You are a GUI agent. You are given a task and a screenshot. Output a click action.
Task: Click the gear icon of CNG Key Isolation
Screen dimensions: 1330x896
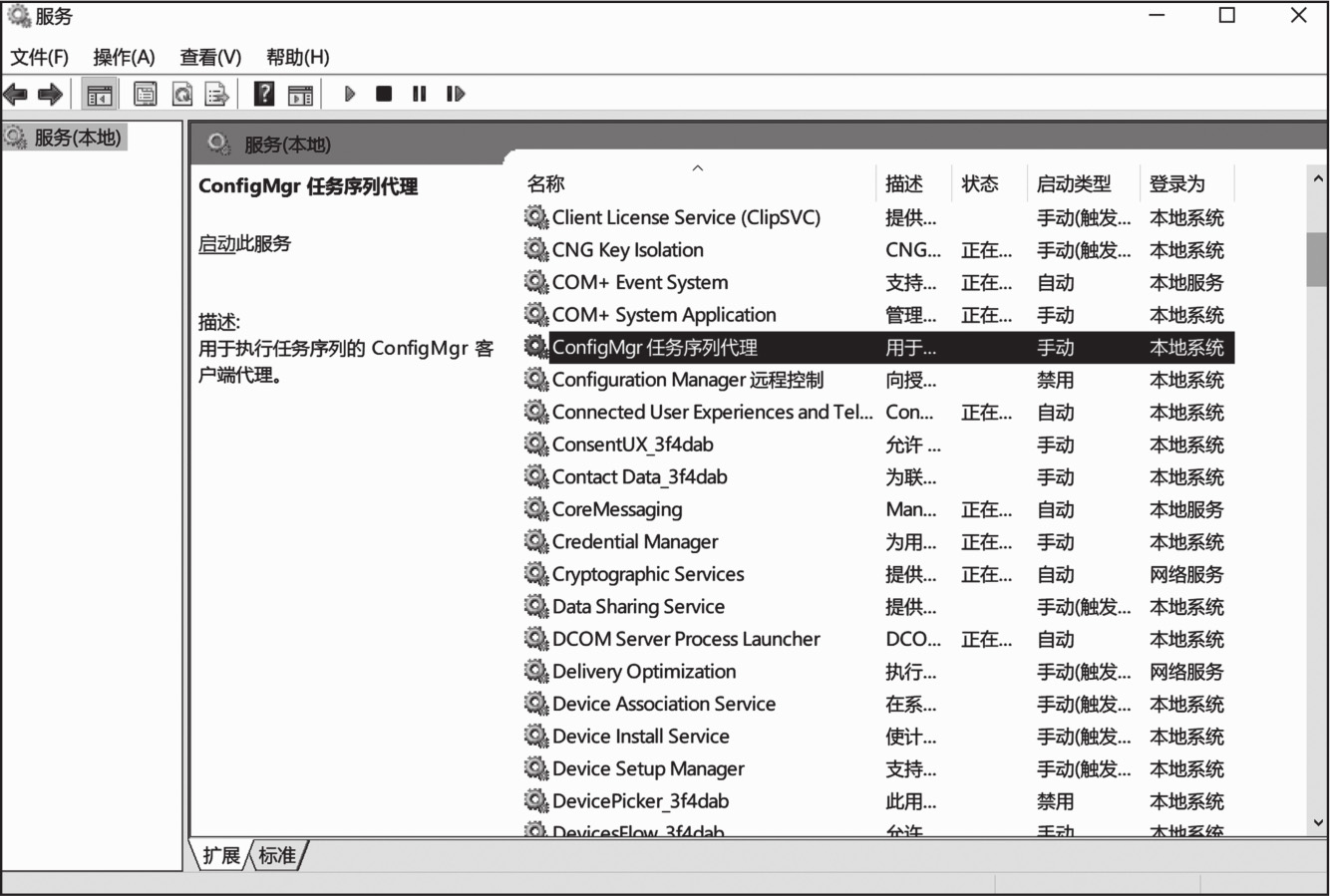pyautogui.click(x=536, y=249)
